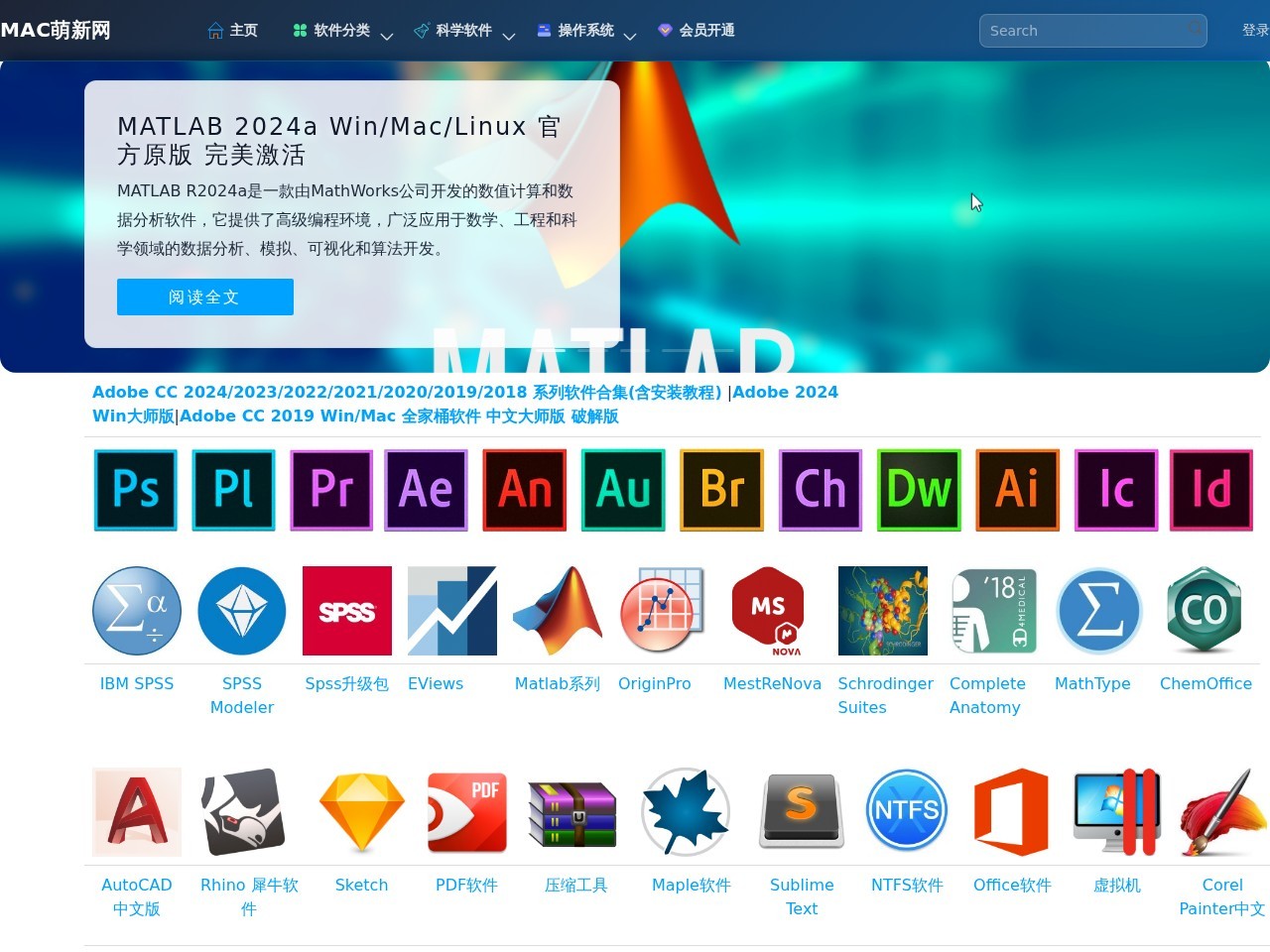1270x952 pixels.
Task: Click the Sublime Text S icon
Action: point(802,812)
